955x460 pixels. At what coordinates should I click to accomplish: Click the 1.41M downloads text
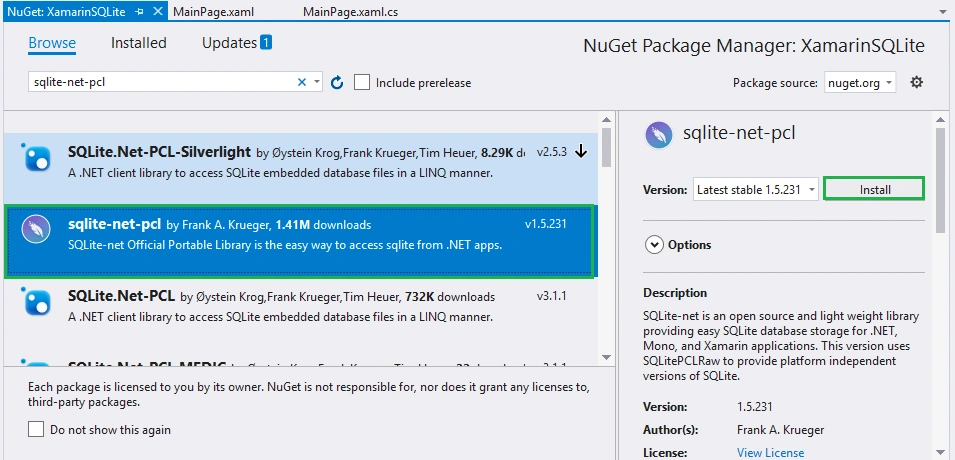pos(323,225)
